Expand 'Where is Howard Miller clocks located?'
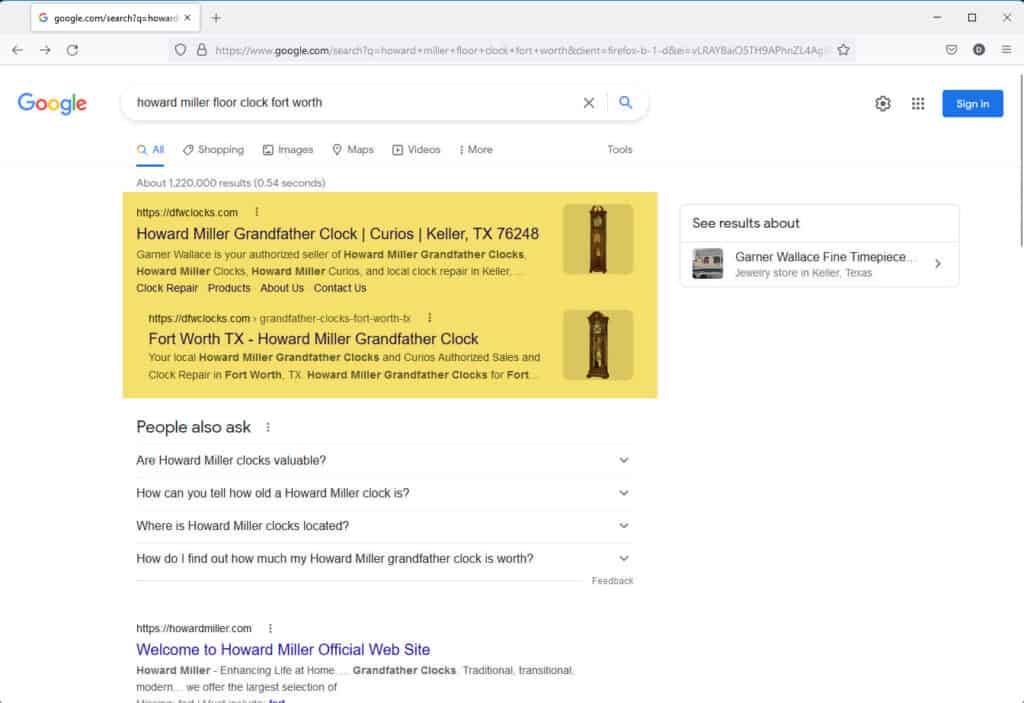 384,526
